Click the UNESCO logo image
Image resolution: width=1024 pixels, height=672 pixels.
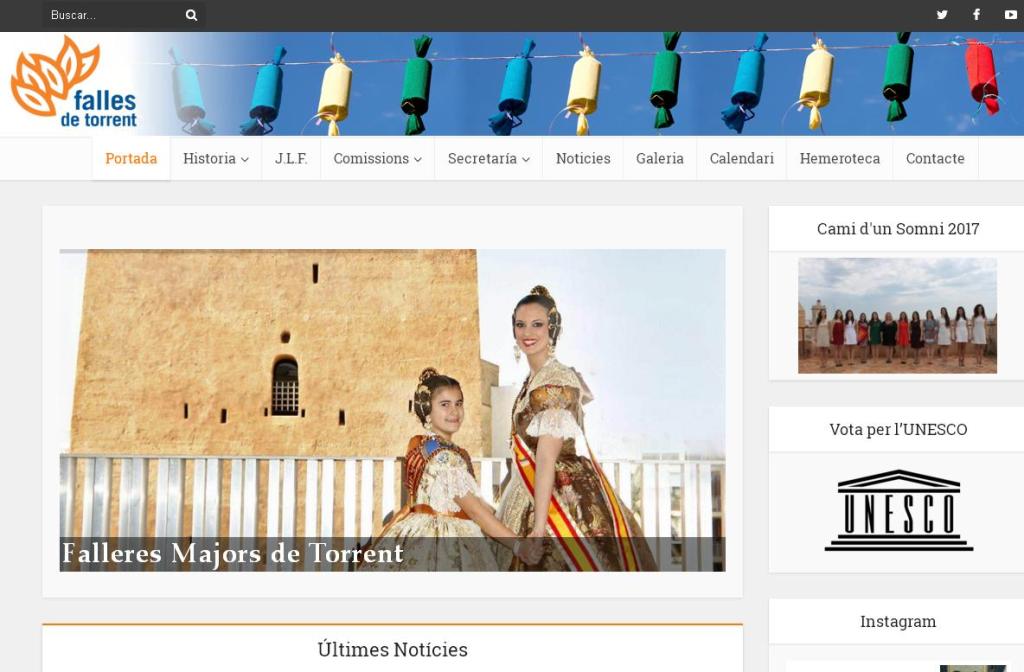pos(898,511)
